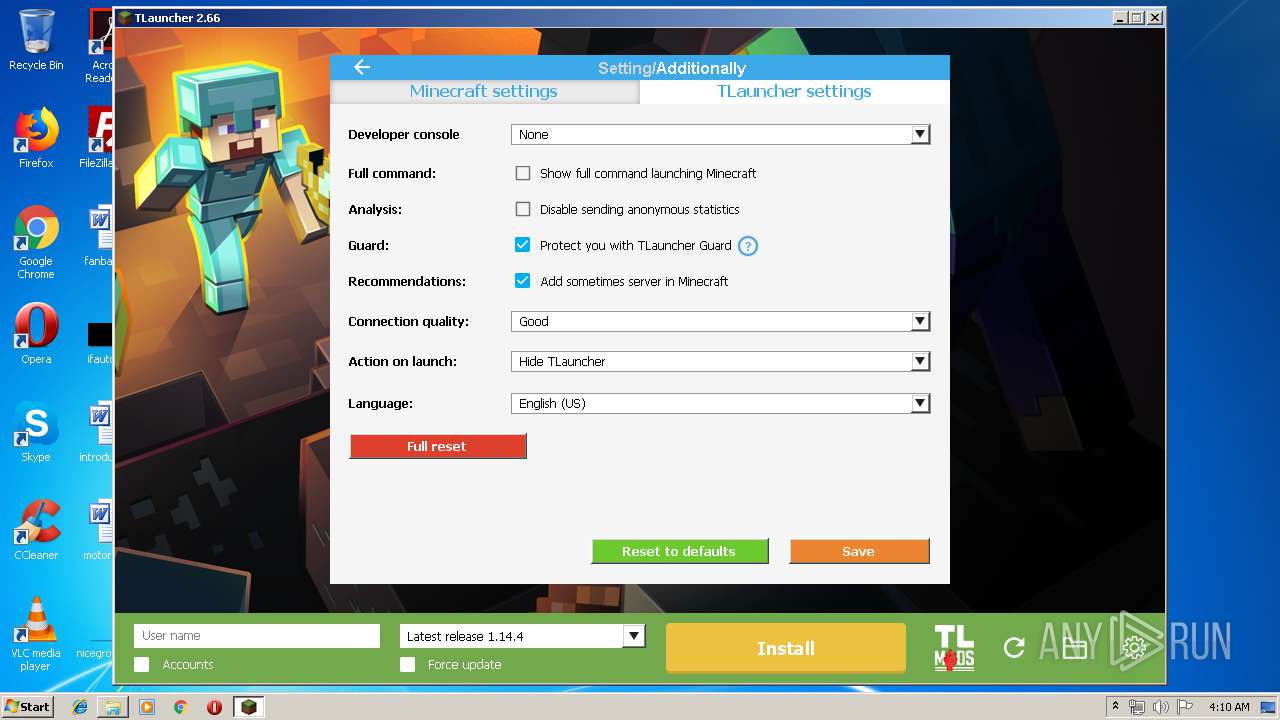Screen dimensions: 1280x720
Task: Click the refresh versions icon
Action: (1014, 648)
